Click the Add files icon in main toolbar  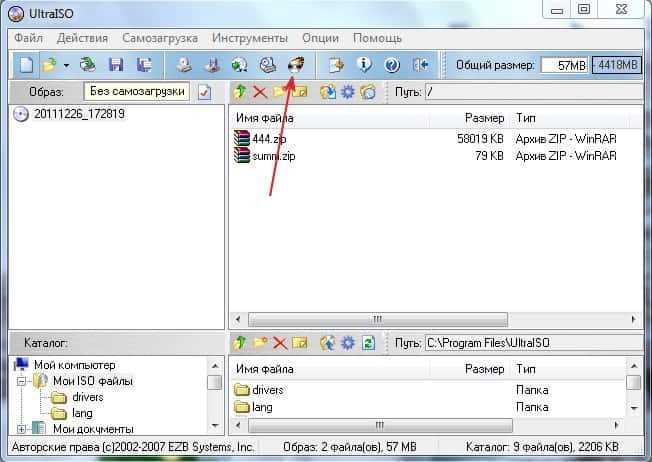click(336, 65)
